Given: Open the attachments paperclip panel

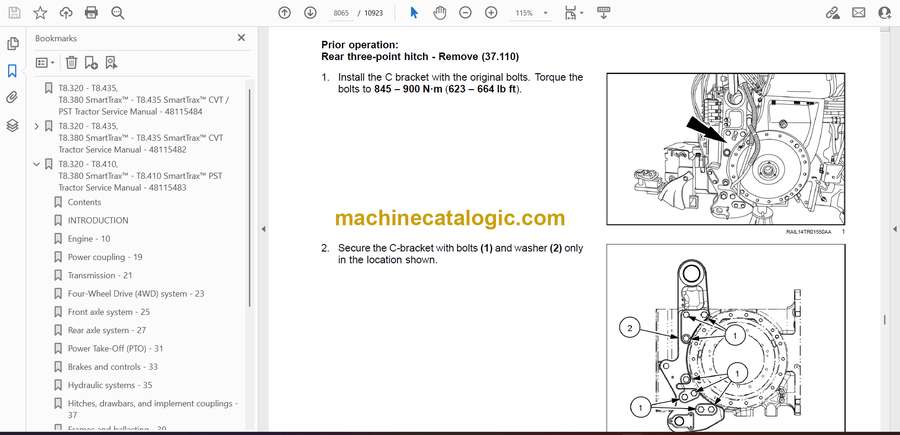Looking at the screenshot, I should (x=13, y=98).
